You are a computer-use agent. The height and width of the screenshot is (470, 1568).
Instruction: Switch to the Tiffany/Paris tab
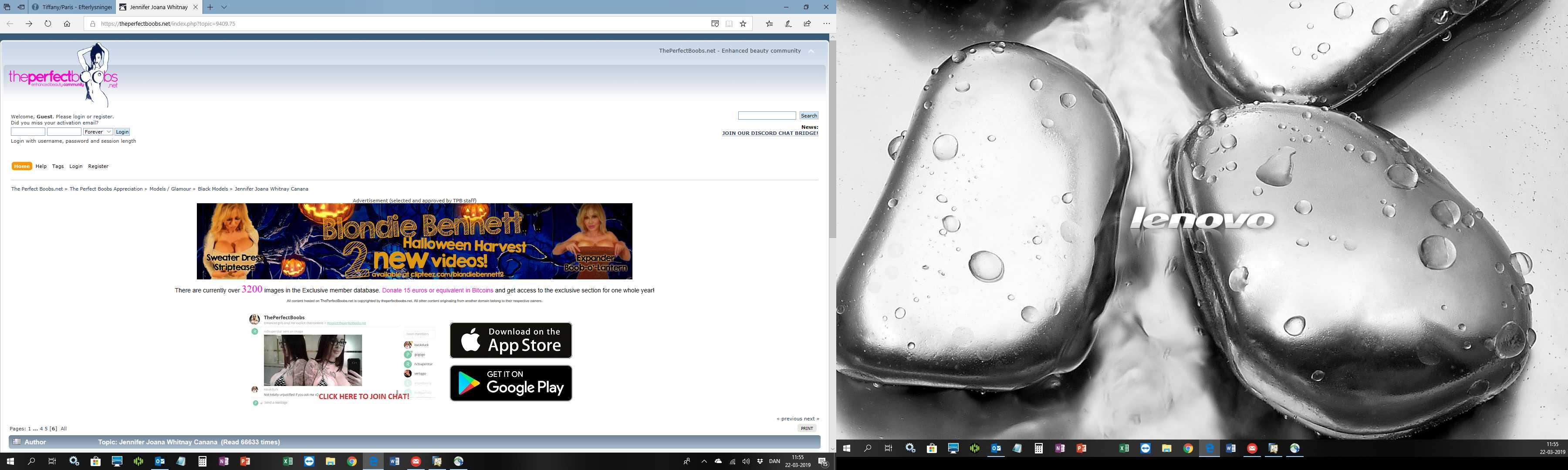[x=72, y=7]
